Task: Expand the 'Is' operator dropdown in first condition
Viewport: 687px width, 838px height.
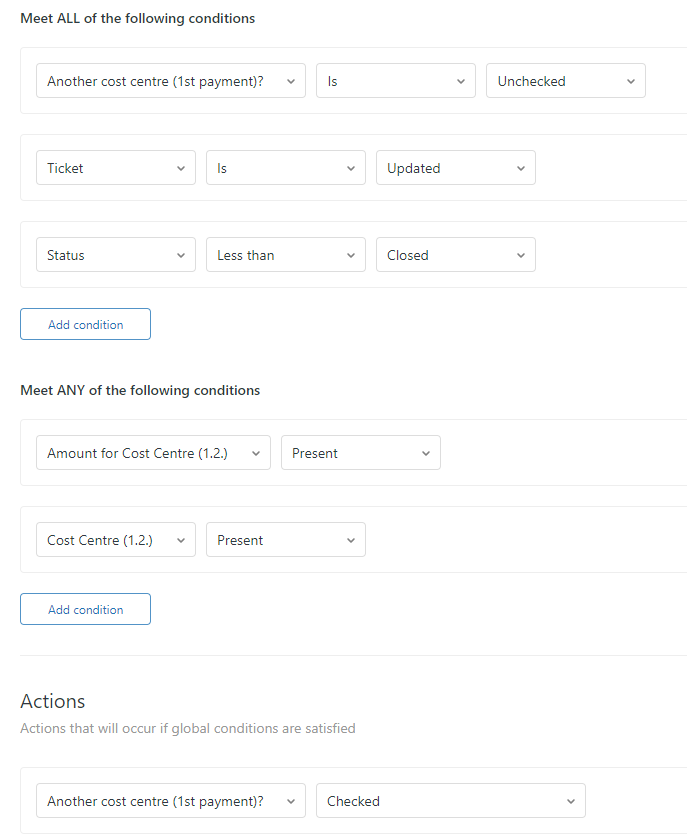Action: pos(395,81)
